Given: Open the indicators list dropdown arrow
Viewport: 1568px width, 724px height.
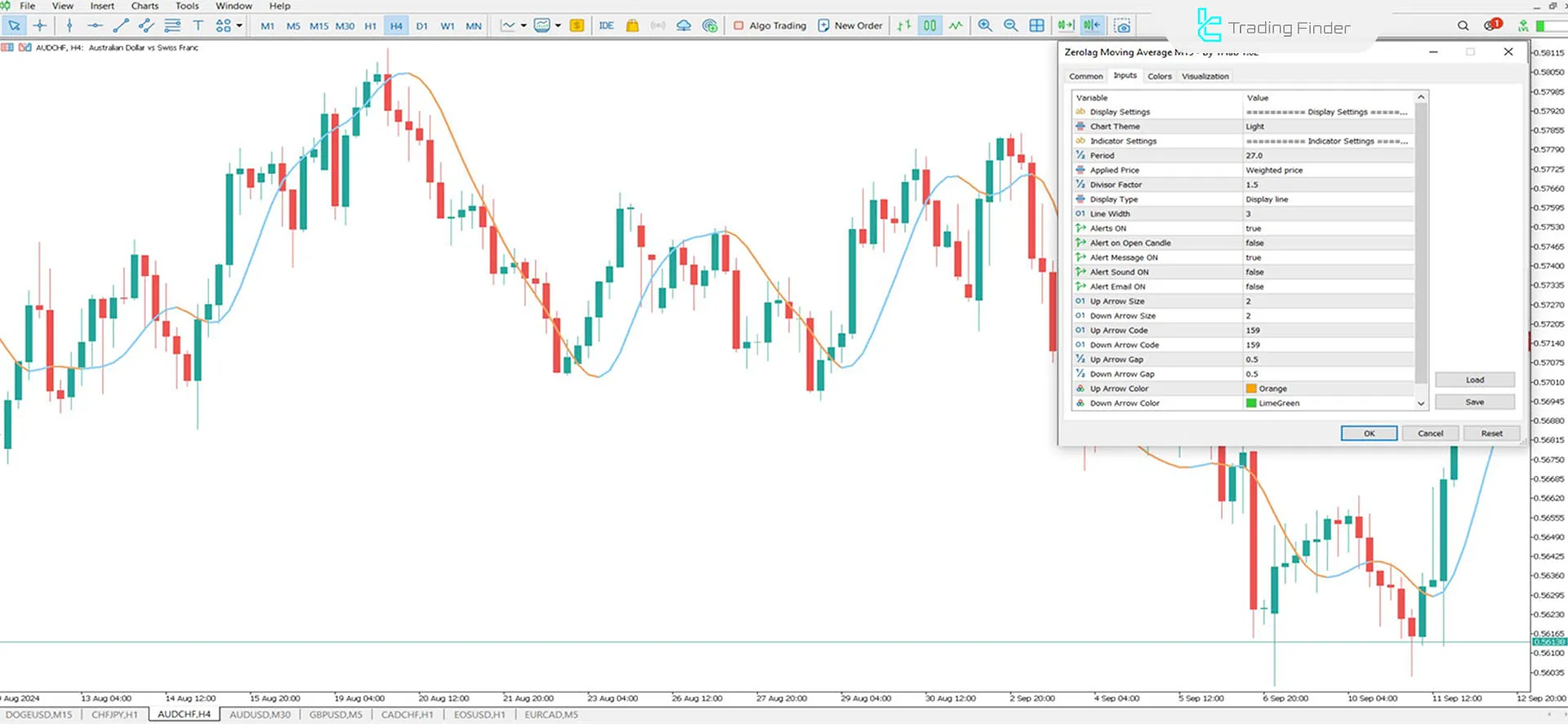Looking at the screenshot, I should (x=523, y=26).
